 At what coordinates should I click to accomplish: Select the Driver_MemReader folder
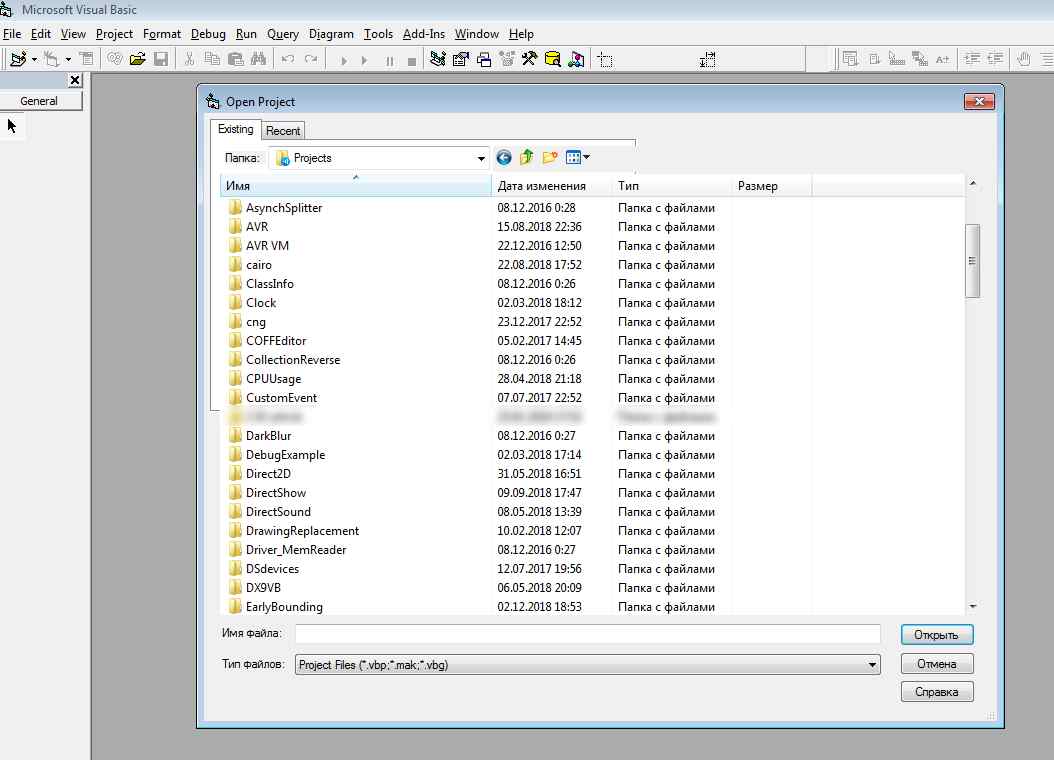click(x=287, y=550)
